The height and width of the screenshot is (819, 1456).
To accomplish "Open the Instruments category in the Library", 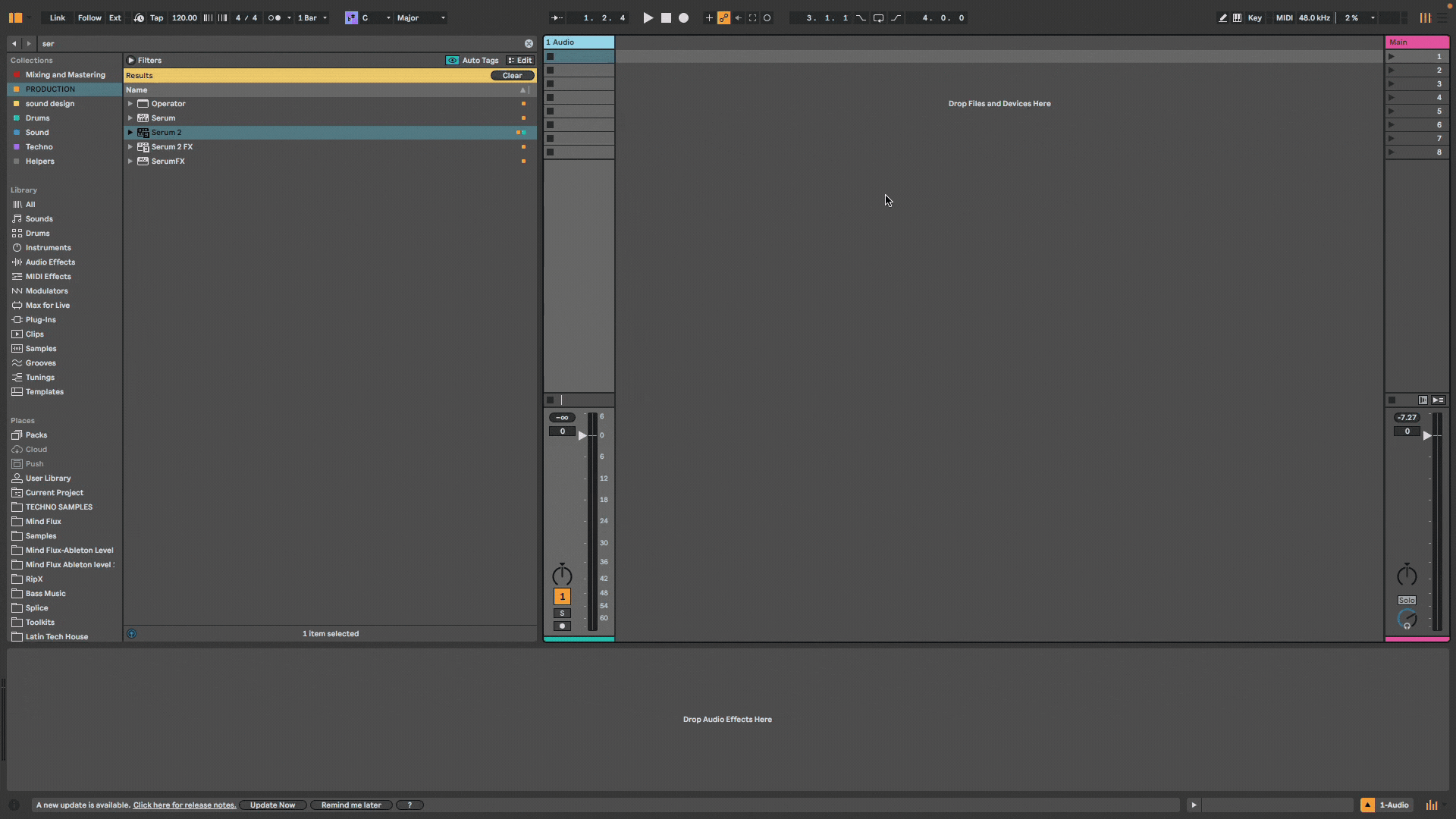I will click(48, 247).
